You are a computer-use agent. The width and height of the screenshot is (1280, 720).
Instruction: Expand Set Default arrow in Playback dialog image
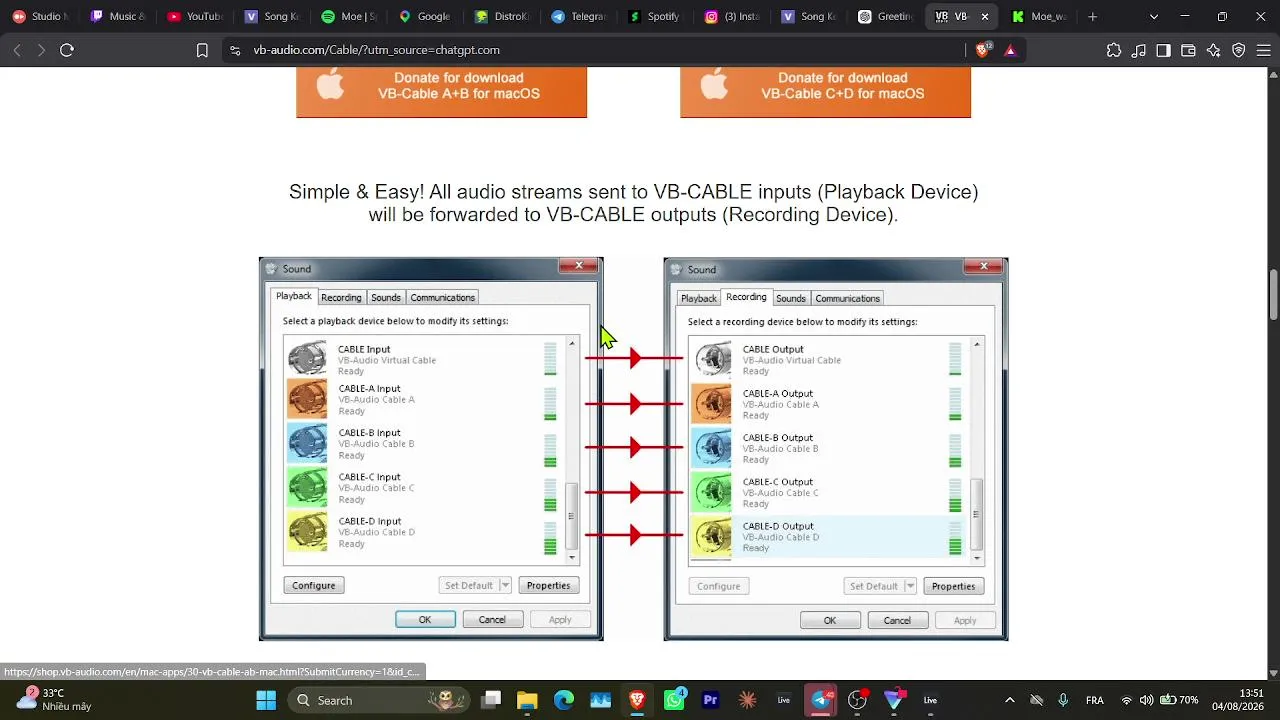505,585
